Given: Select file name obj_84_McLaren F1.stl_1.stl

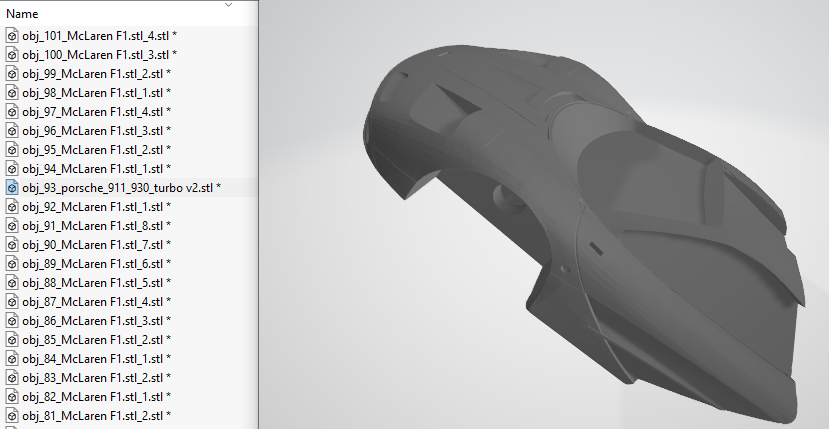Looking at the screenshot, I should 97,360.
